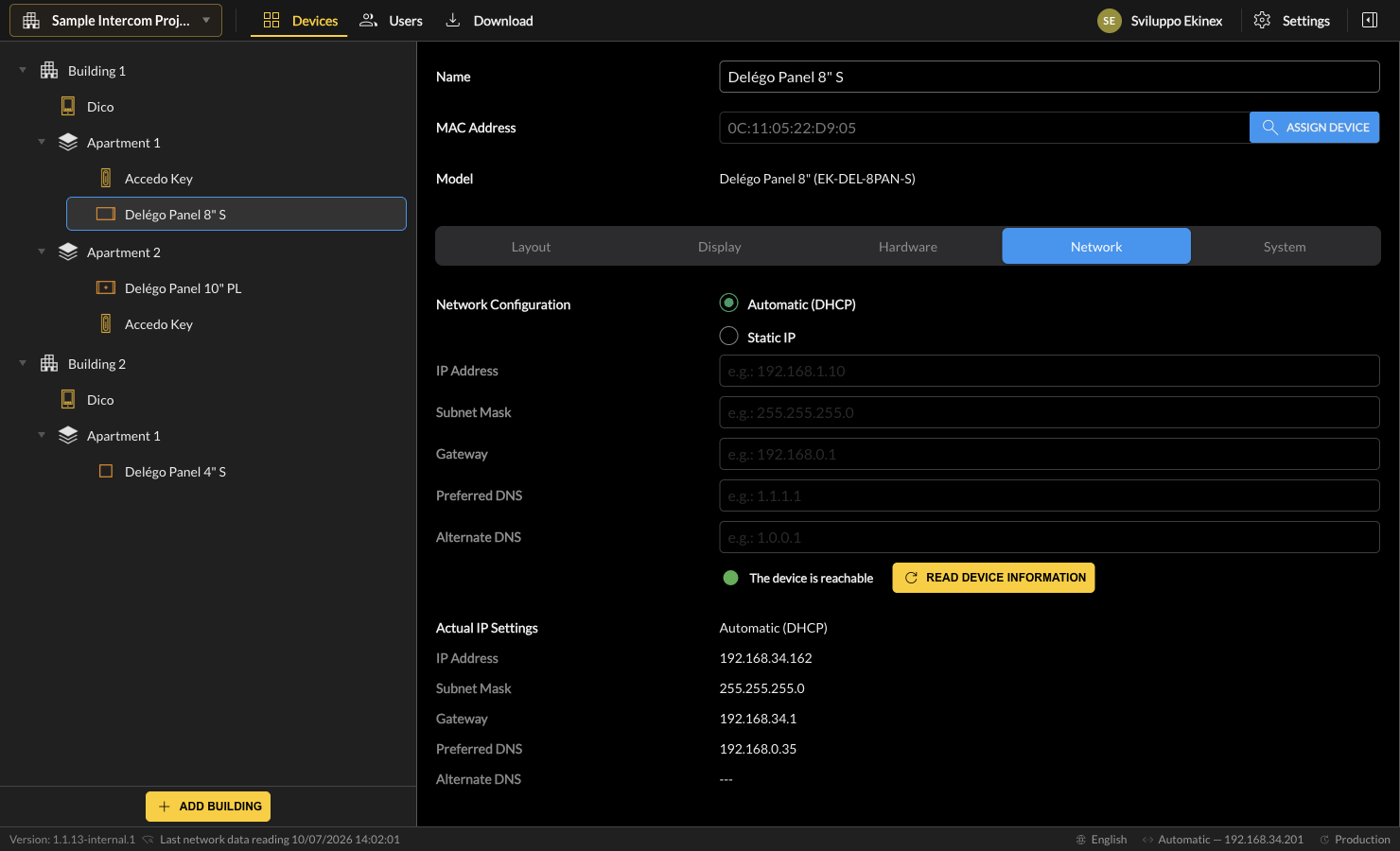This screenshot has height=851, width=1400.
Task: Click the Add Building button
Action: 208,807
